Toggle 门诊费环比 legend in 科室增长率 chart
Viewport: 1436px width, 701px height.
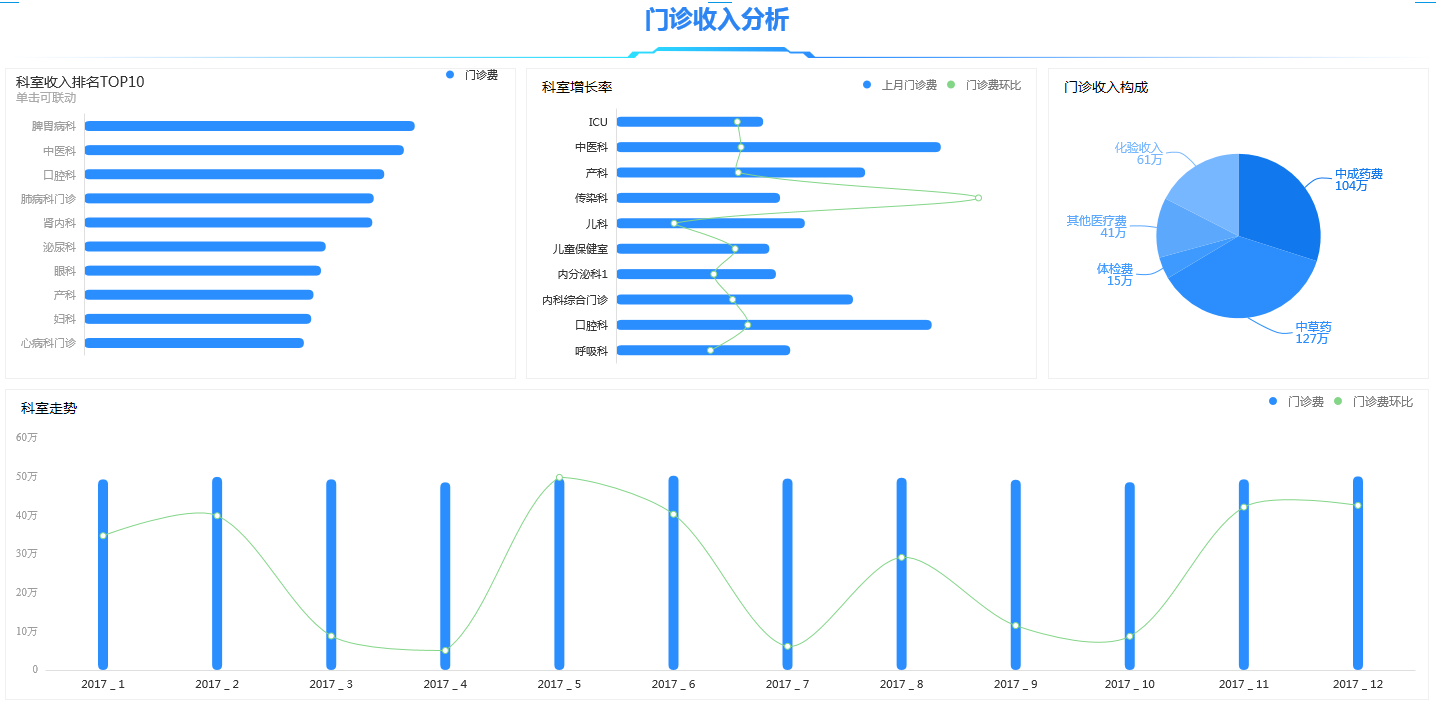(985, 85)
